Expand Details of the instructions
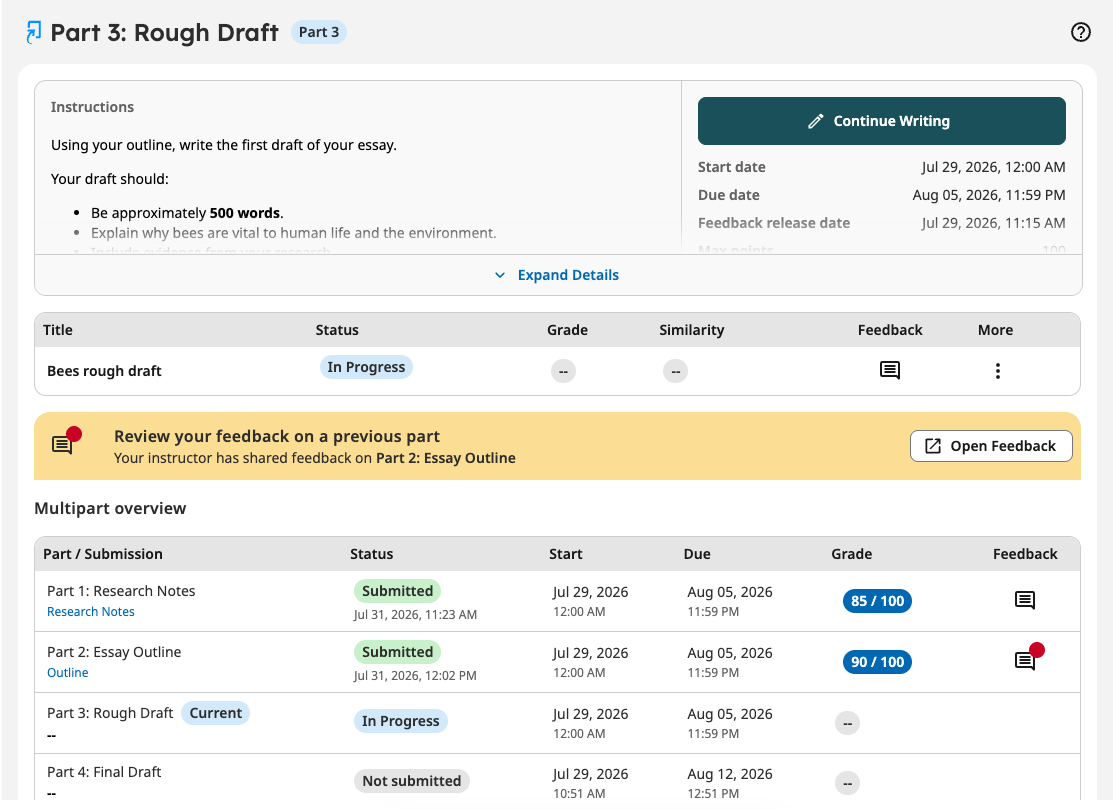1113x809 pixels. (557, 275)
